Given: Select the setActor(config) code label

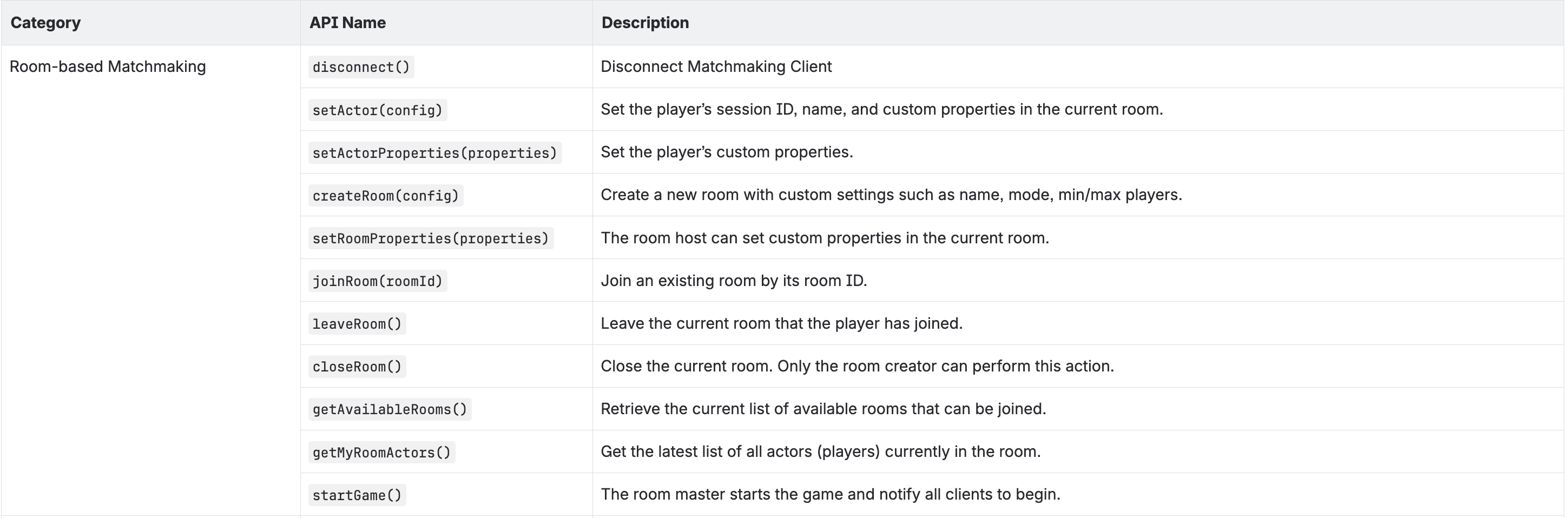Looking at the screenshot, I should pyautogui.click(x=378, y=110).
